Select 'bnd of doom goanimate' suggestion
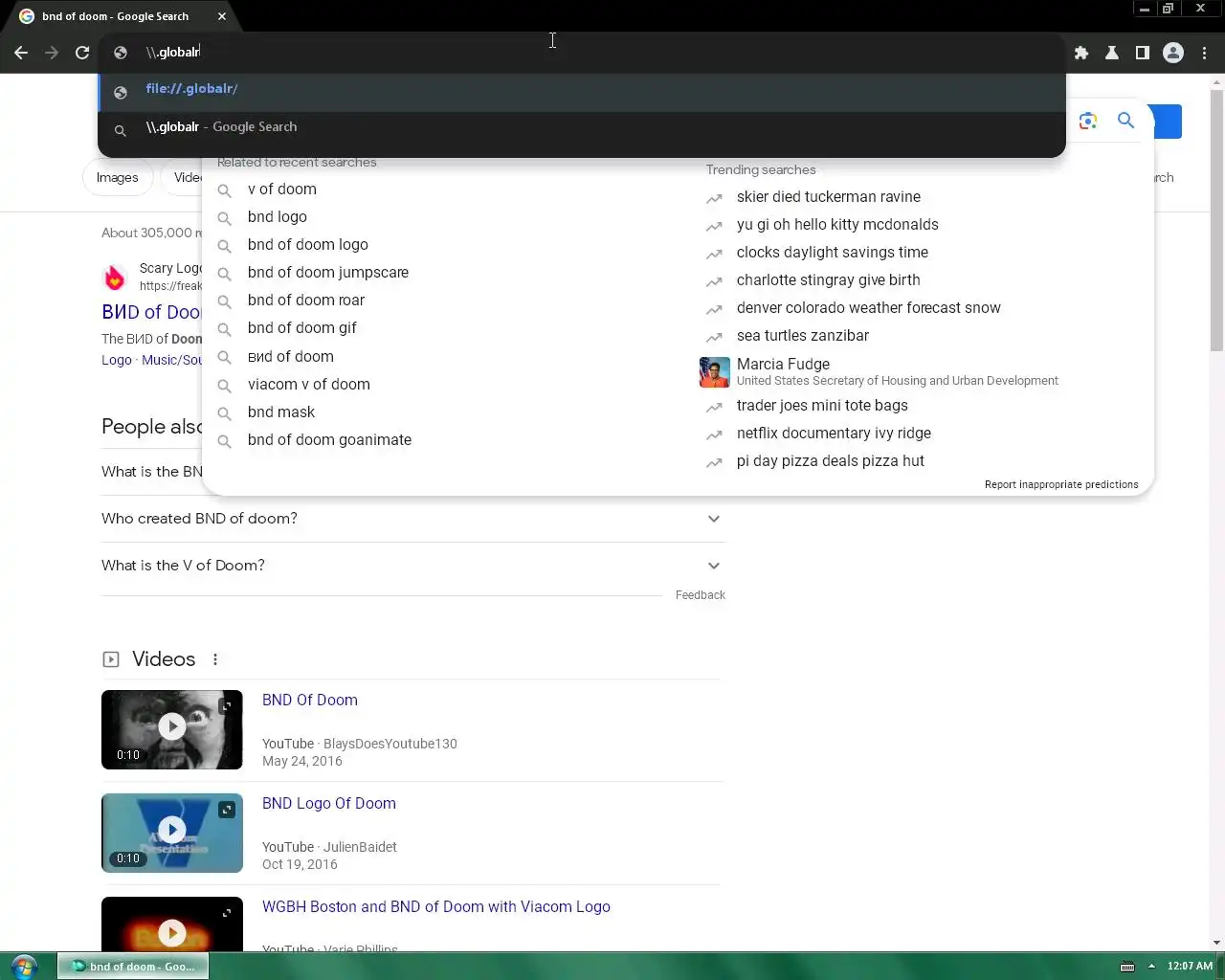1225x980 pixels. click(329, 440)
